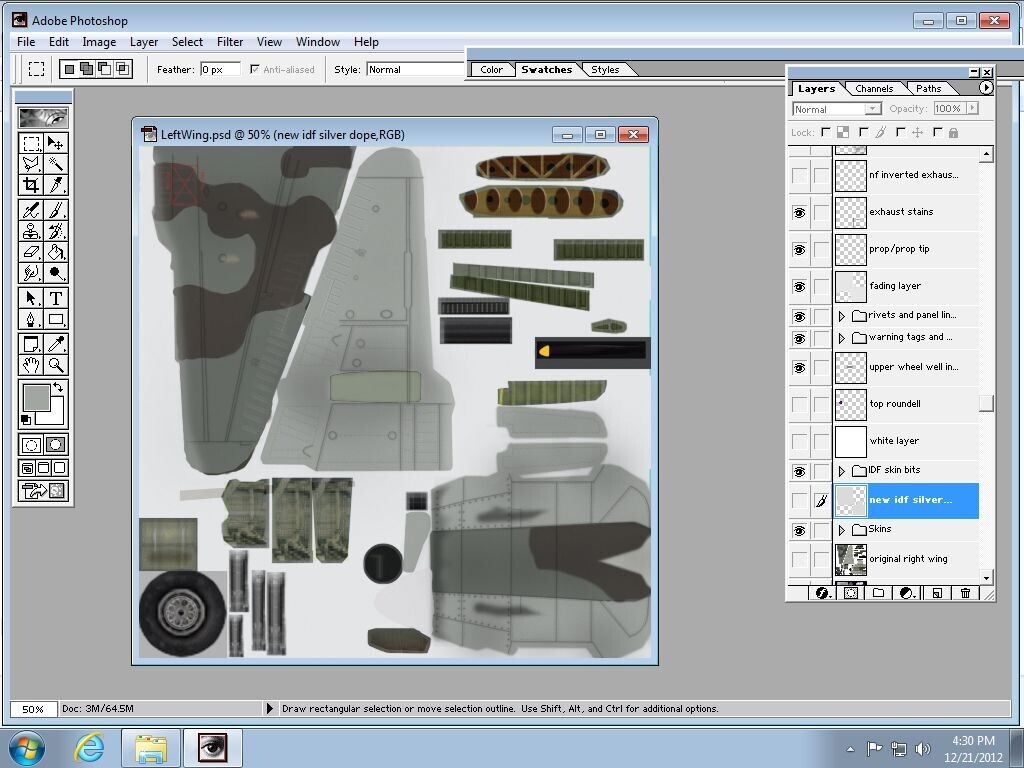Select the Zoom tool in the toolbox
The height and width of the screenshot is (768, 1024).
coord(56,365)
